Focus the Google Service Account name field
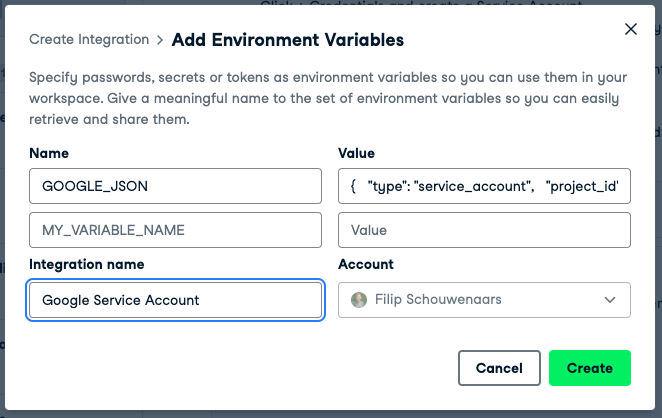The image size is (662, 418). click(176, 300)
